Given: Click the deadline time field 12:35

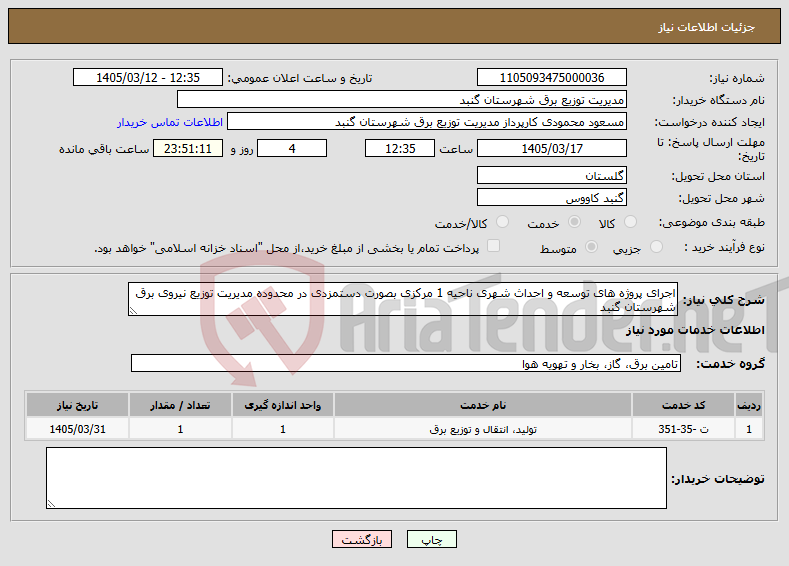Looking at the screenshot, I should (x=400, y=148).
